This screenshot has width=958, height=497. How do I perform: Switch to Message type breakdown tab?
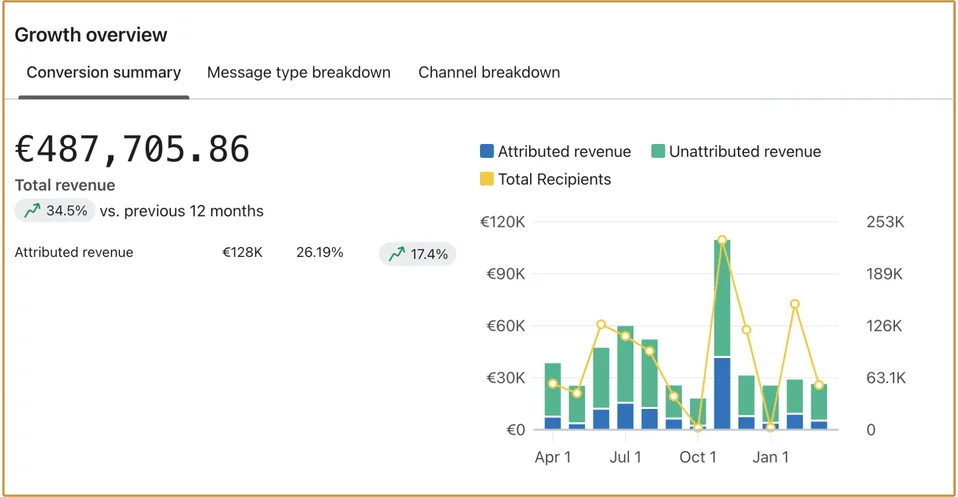tap(299, 72)
